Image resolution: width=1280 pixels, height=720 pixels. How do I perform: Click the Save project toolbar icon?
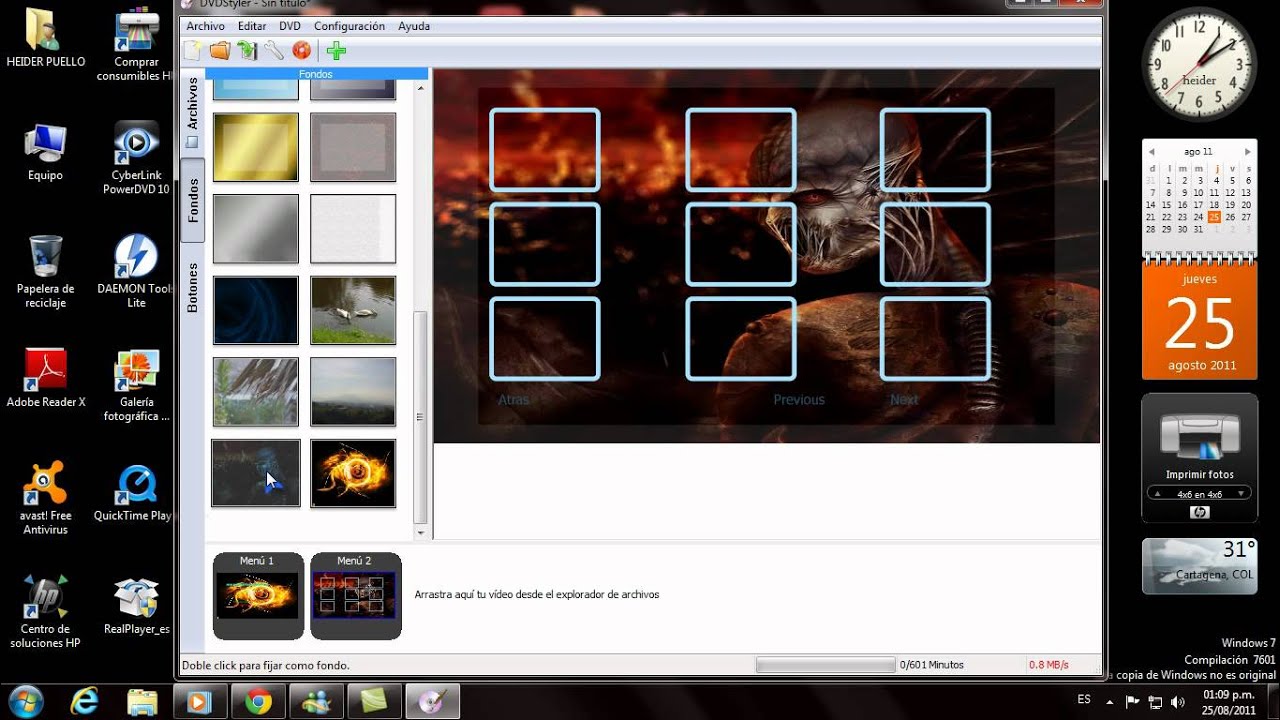click(x=247, y=50)
